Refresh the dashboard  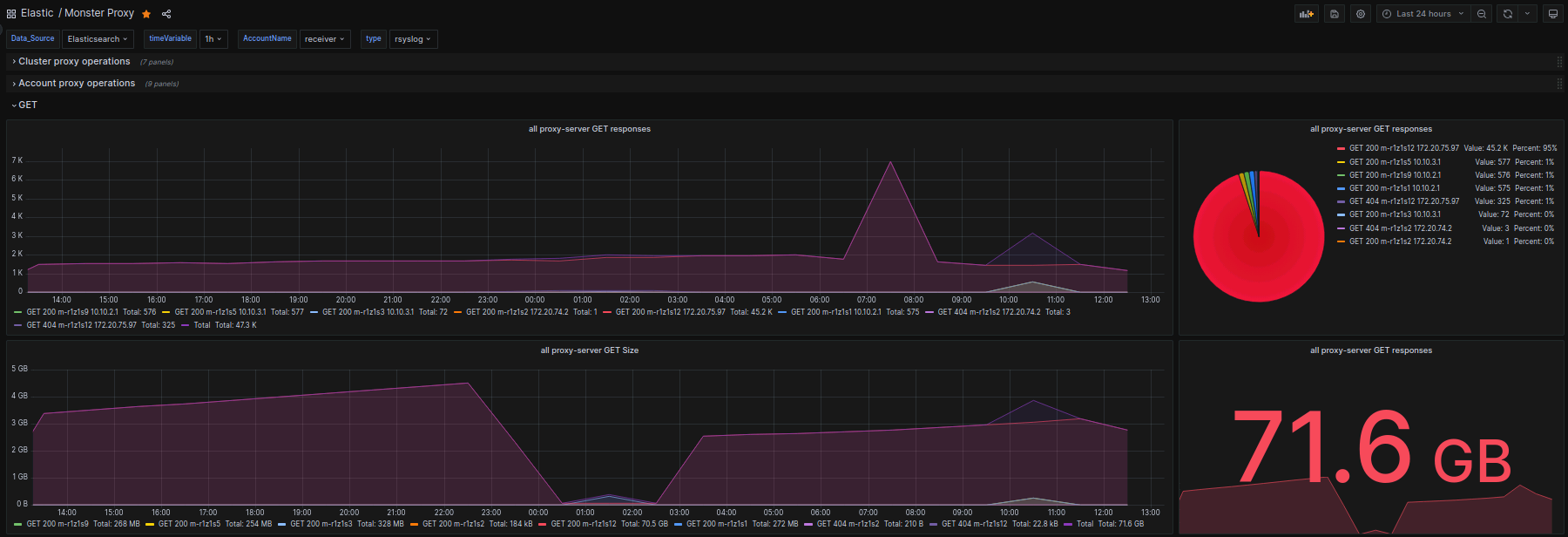pyautogui.click(x=1508, y=14)
